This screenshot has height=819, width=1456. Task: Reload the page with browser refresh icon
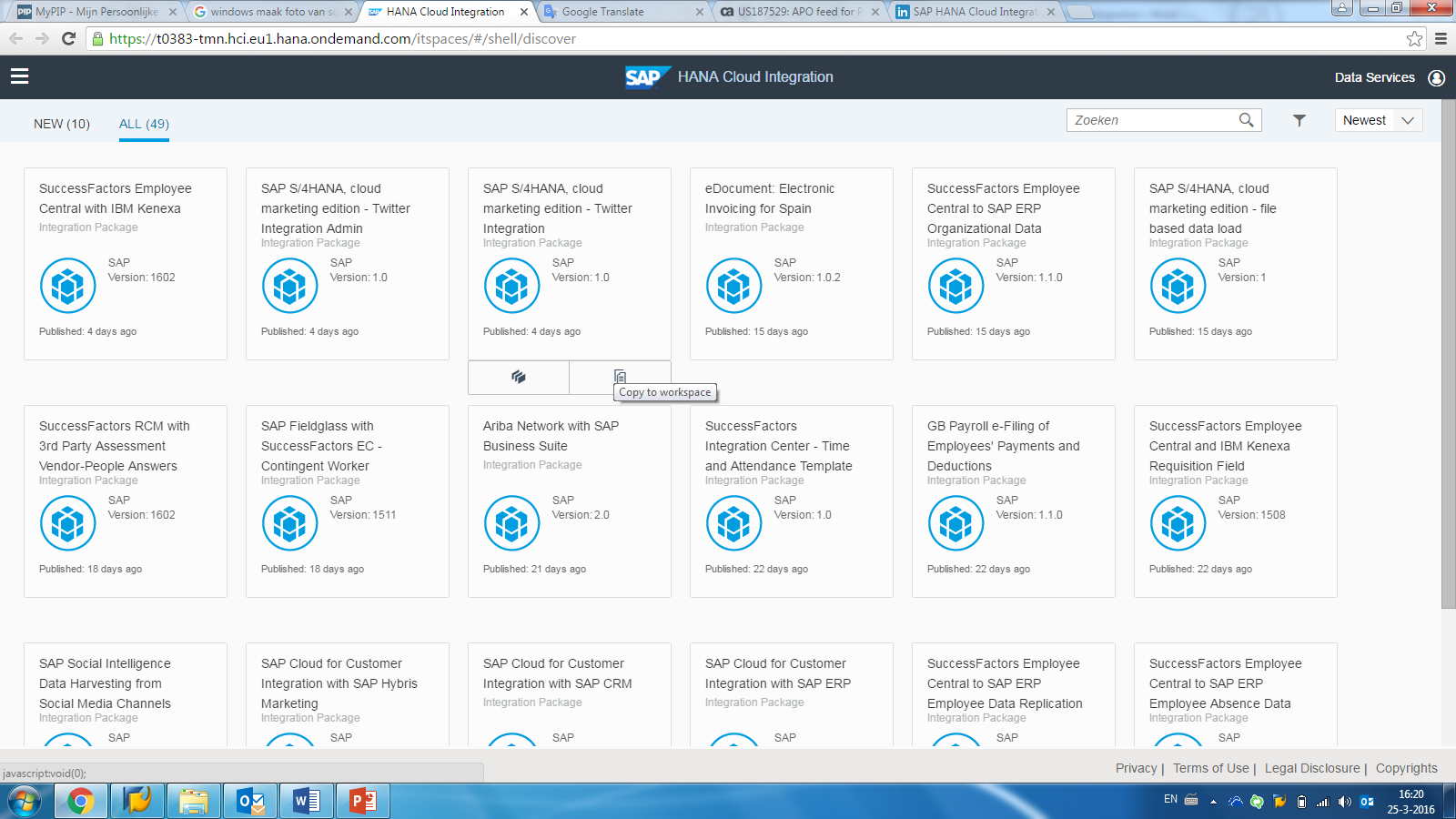tap(68, 38)
